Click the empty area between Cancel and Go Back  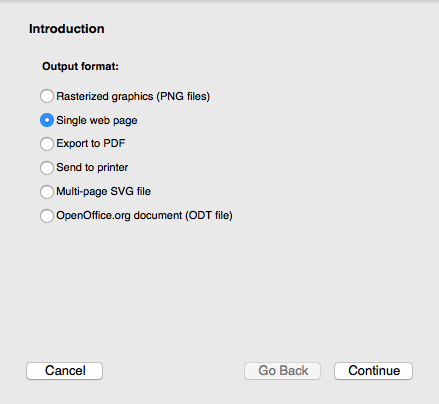pyautogui.click(x=173, y=371)
